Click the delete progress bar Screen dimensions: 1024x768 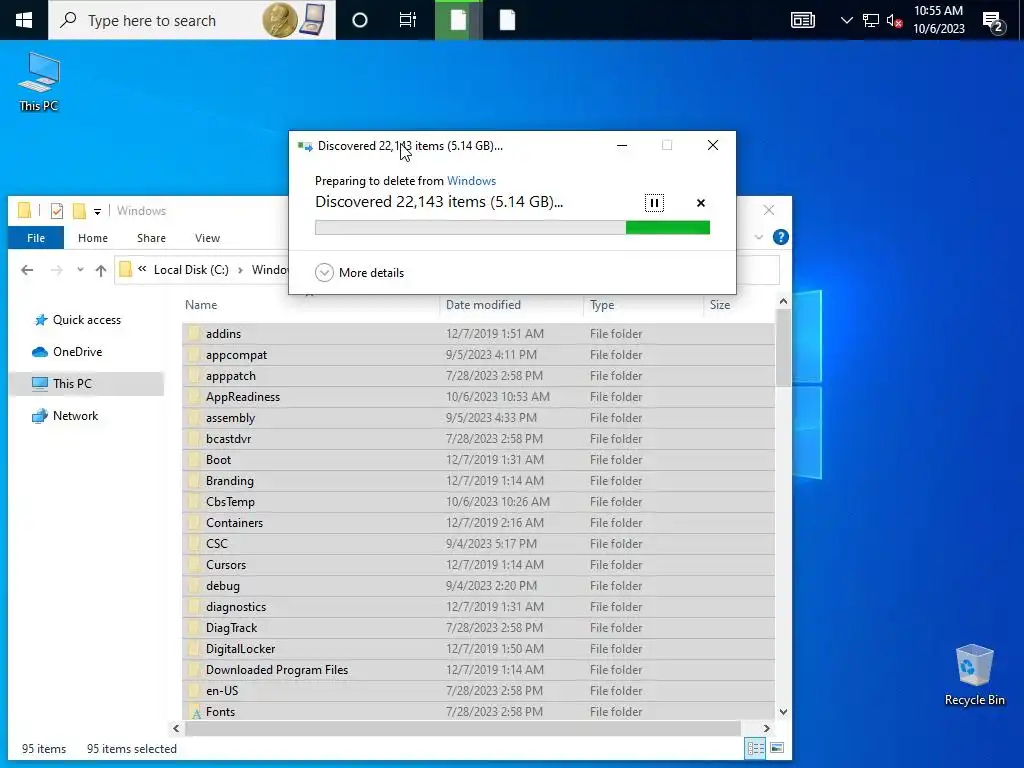tap(512, 227)
